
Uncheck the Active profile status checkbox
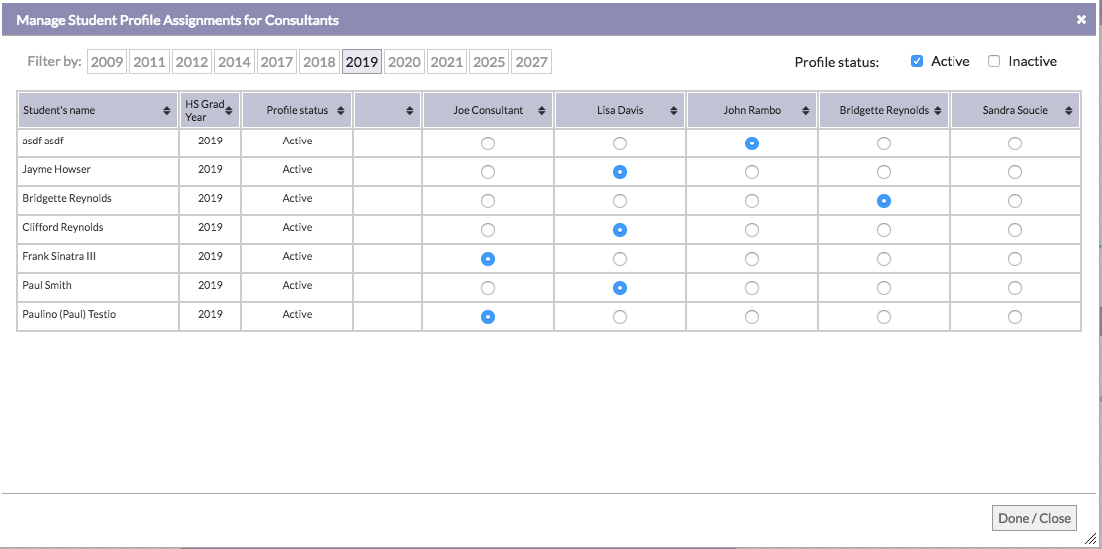tap(917, 62)
